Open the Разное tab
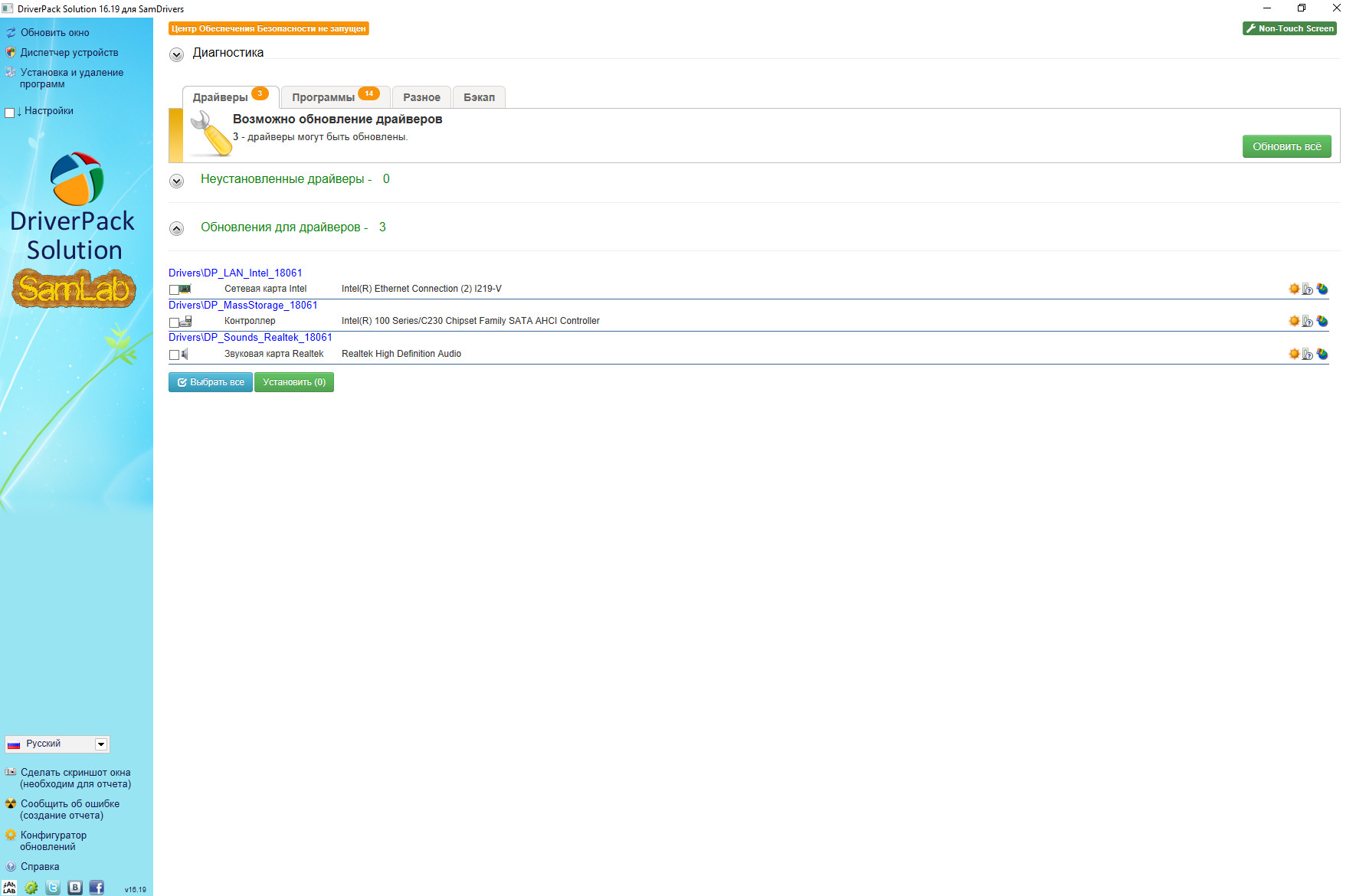 click(421, 97)
